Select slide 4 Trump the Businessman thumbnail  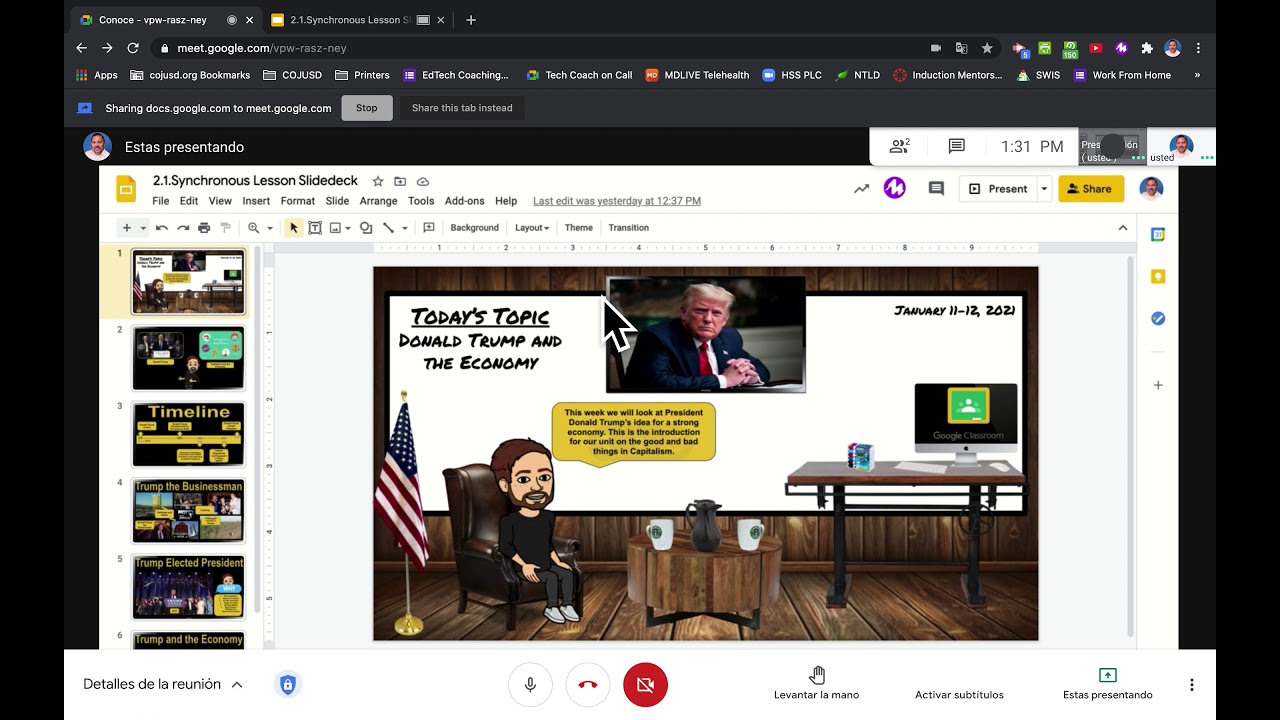coord(188,510)
